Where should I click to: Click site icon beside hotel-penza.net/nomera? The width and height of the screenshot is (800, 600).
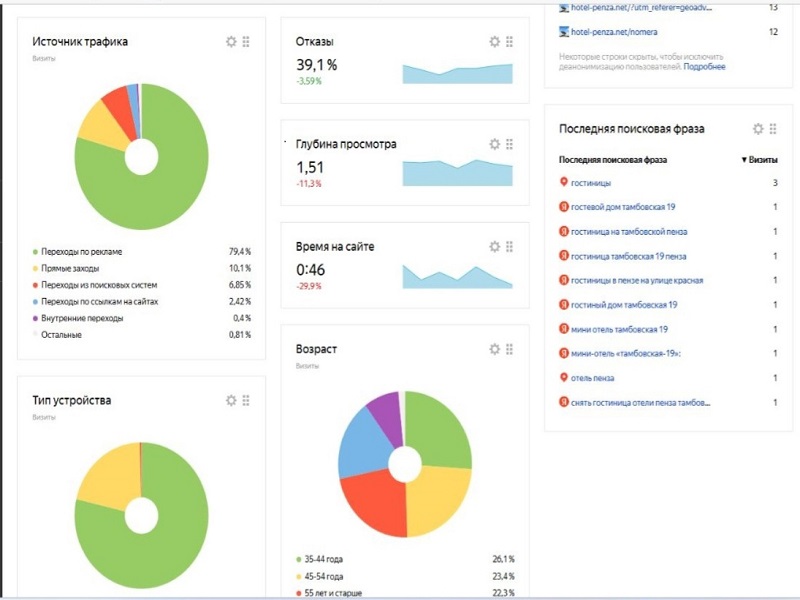(564, 32)
